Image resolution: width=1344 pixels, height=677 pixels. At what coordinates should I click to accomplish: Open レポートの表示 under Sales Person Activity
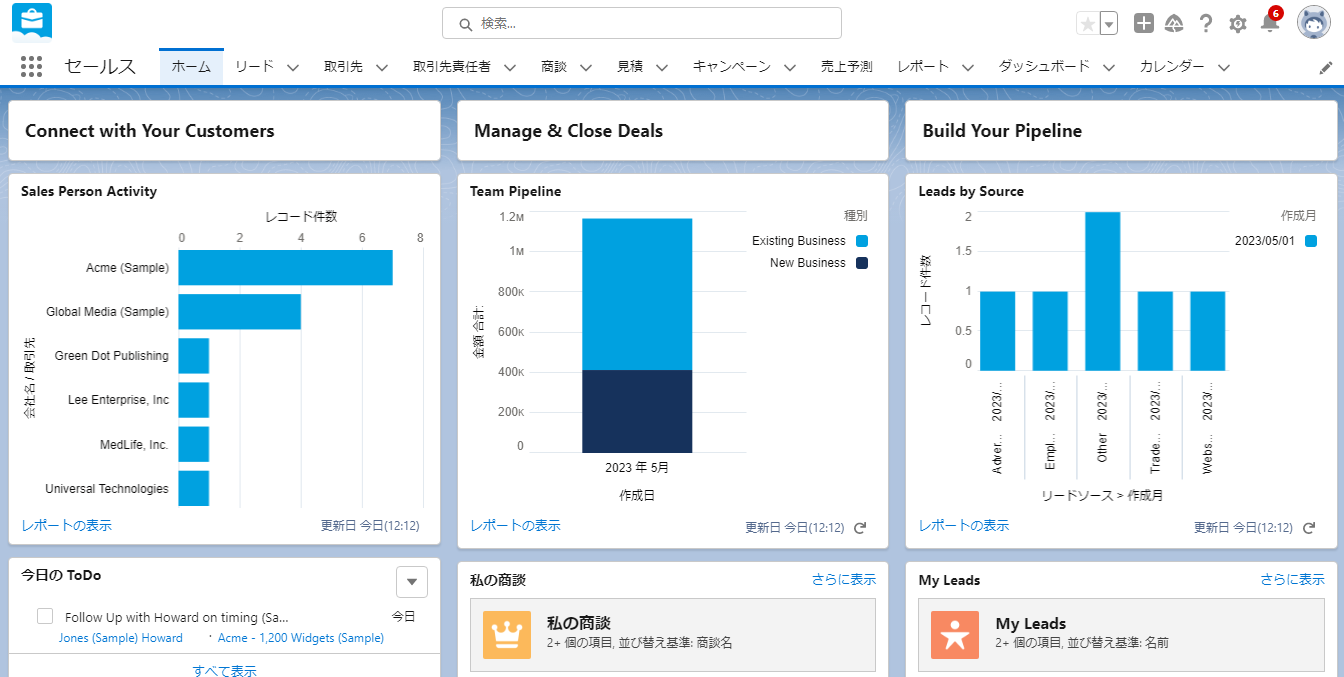point(66,525)
